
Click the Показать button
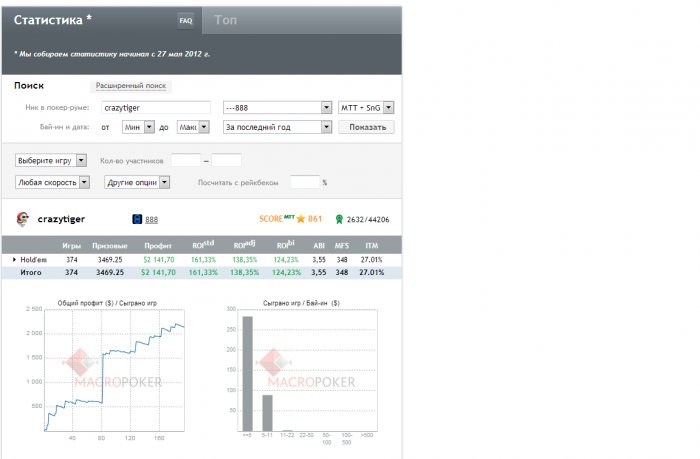[367, 127]
